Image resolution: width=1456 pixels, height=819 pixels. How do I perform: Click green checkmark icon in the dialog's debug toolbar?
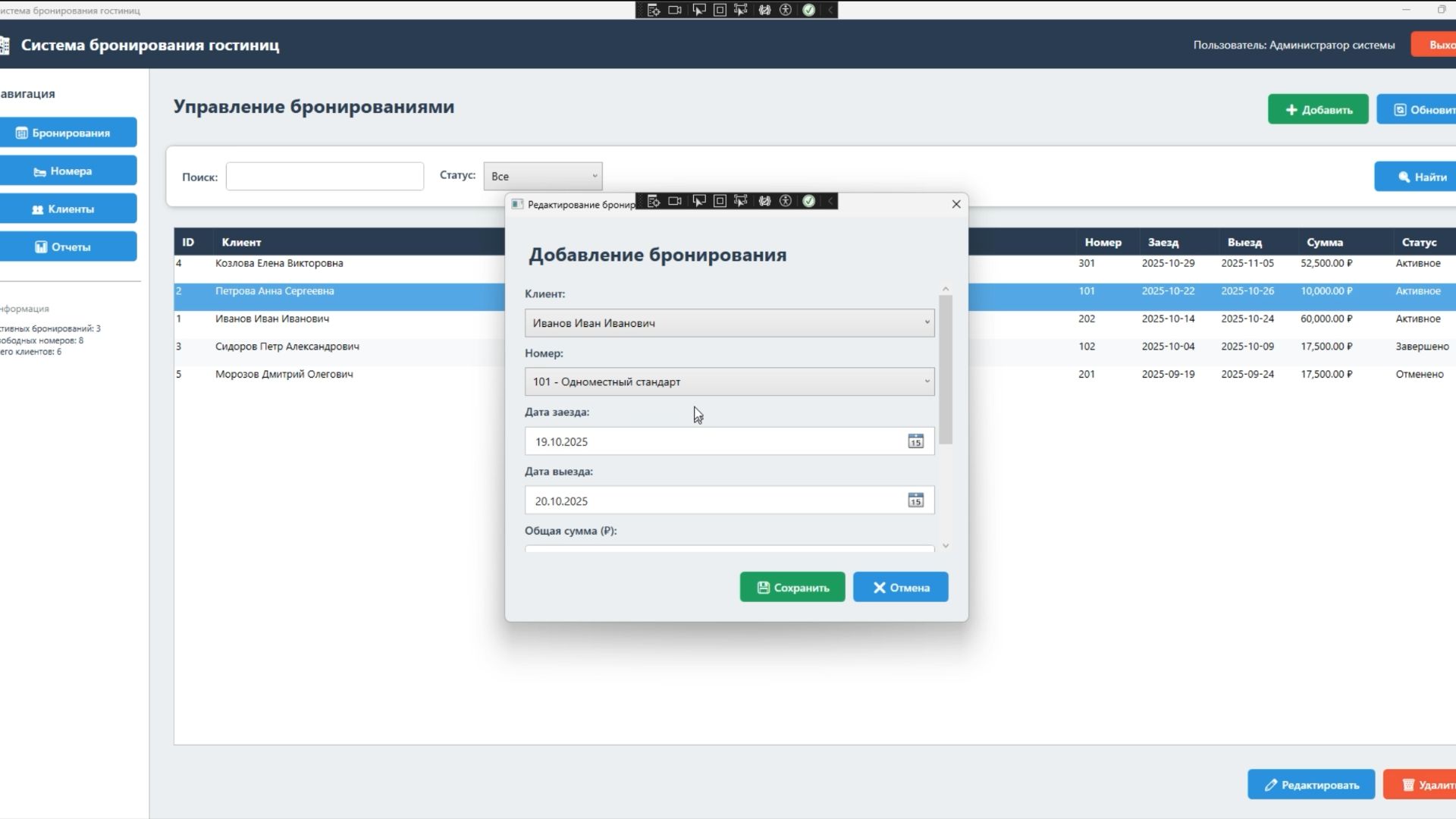coord(809,201)
